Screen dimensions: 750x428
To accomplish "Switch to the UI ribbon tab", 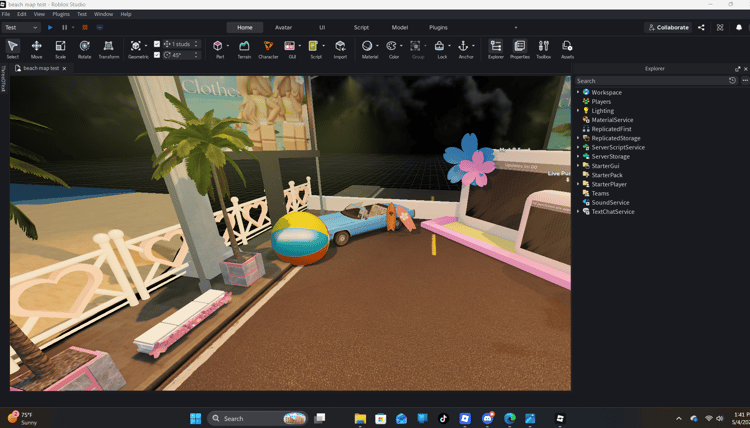I will [322, 28].
